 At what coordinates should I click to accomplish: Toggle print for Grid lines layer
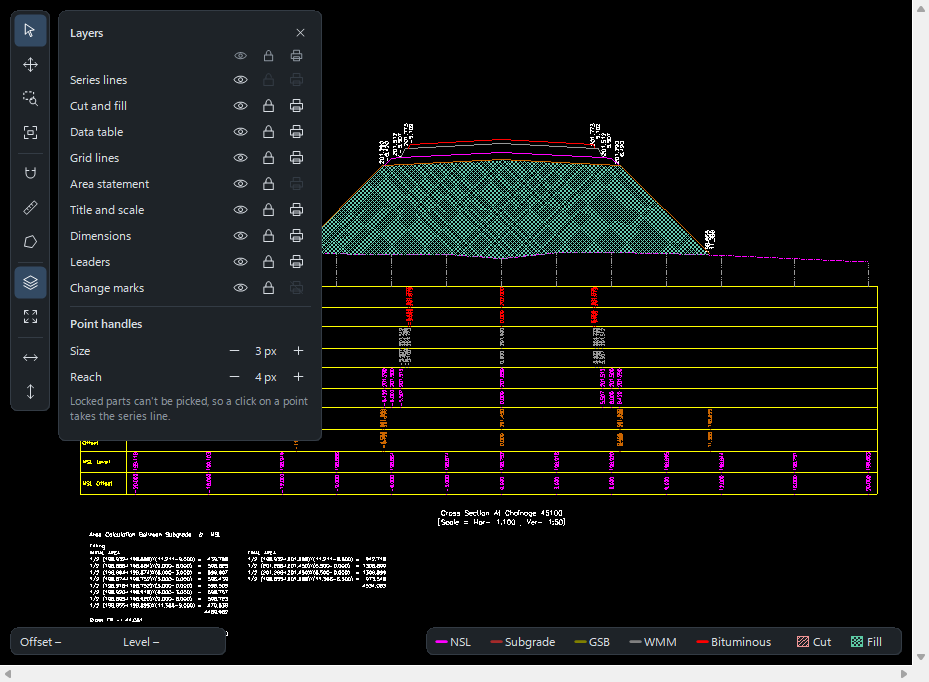pos(296,158)
